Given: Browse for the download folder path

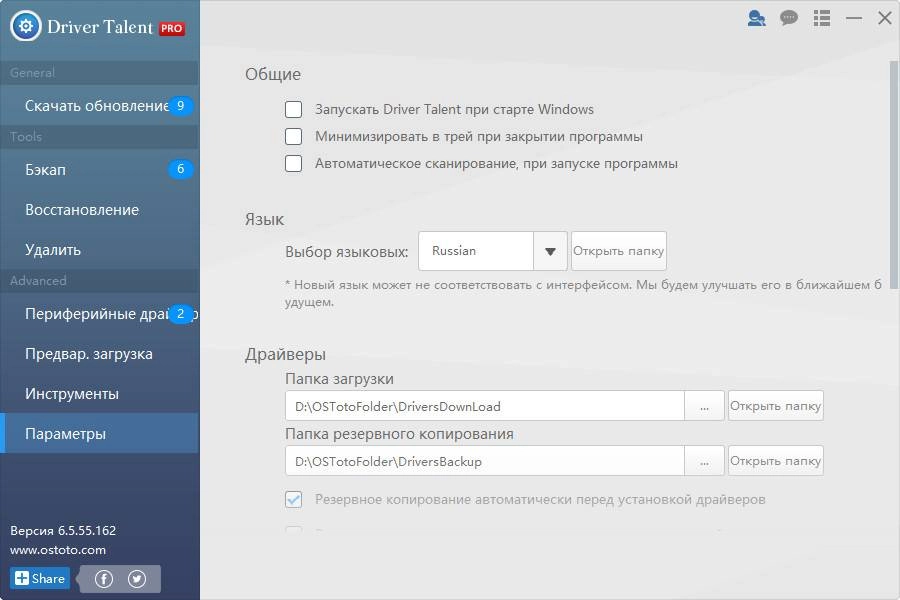Looking at the screenshot, I should [704, 406].
